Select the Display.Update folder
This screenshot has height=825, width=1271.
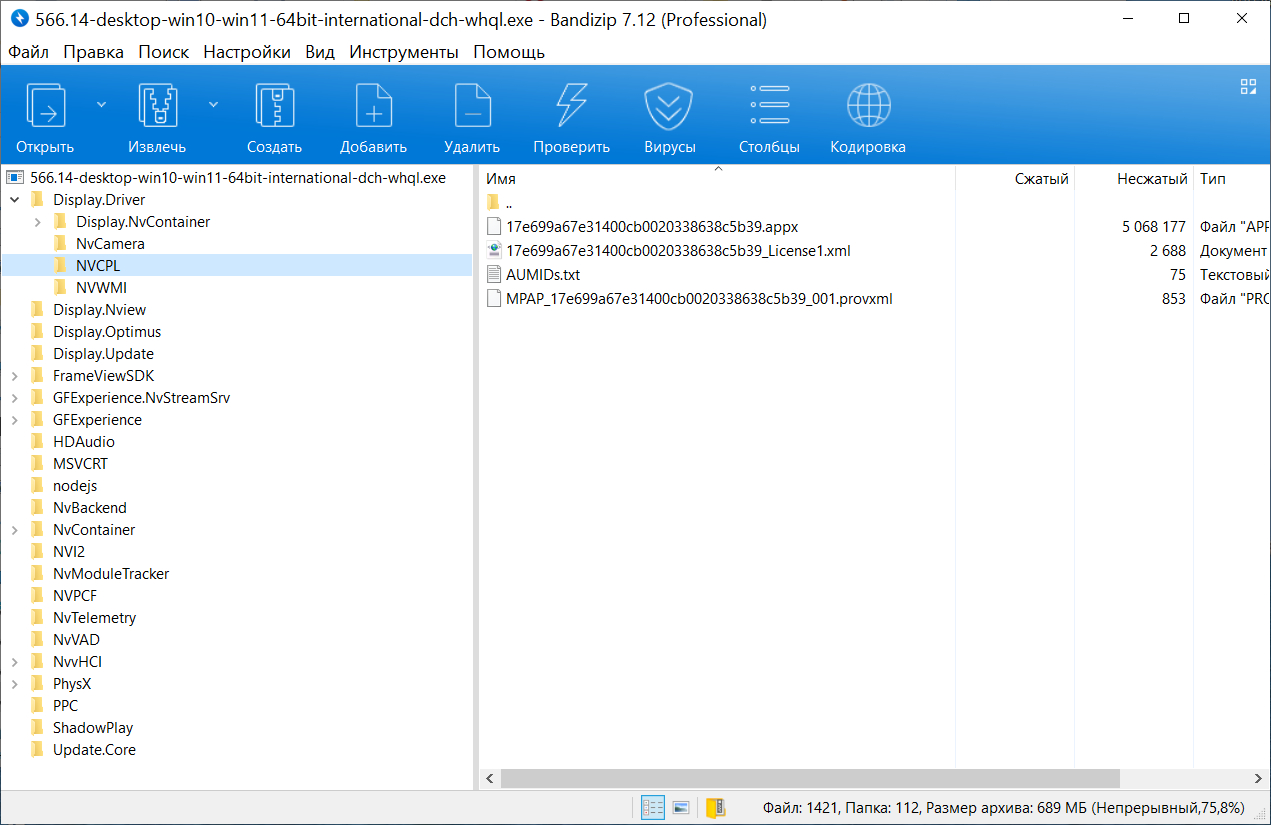[x=103, y=354]
